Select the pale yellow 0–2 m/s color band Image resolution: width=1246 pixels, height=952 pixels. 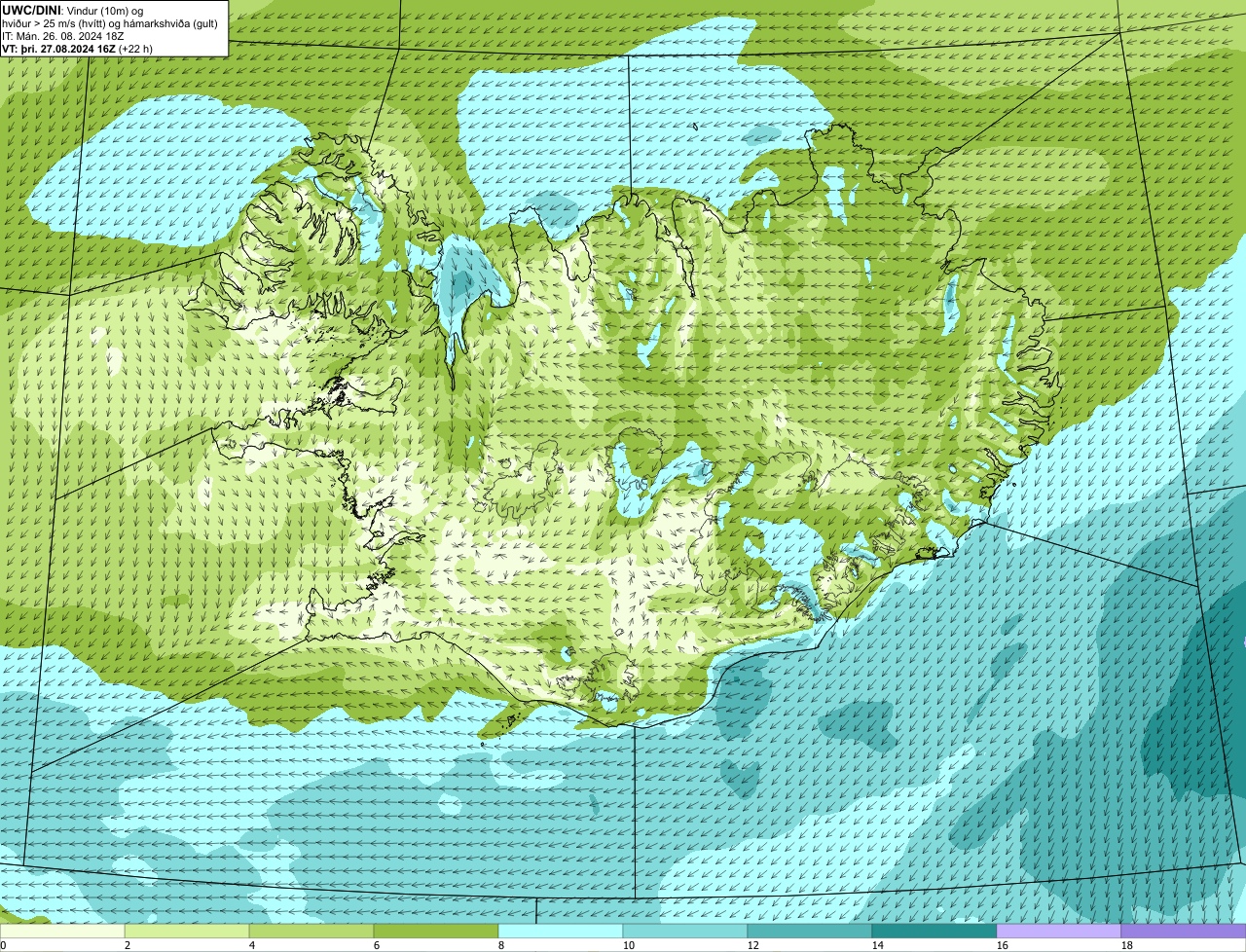tap(62, 932)
